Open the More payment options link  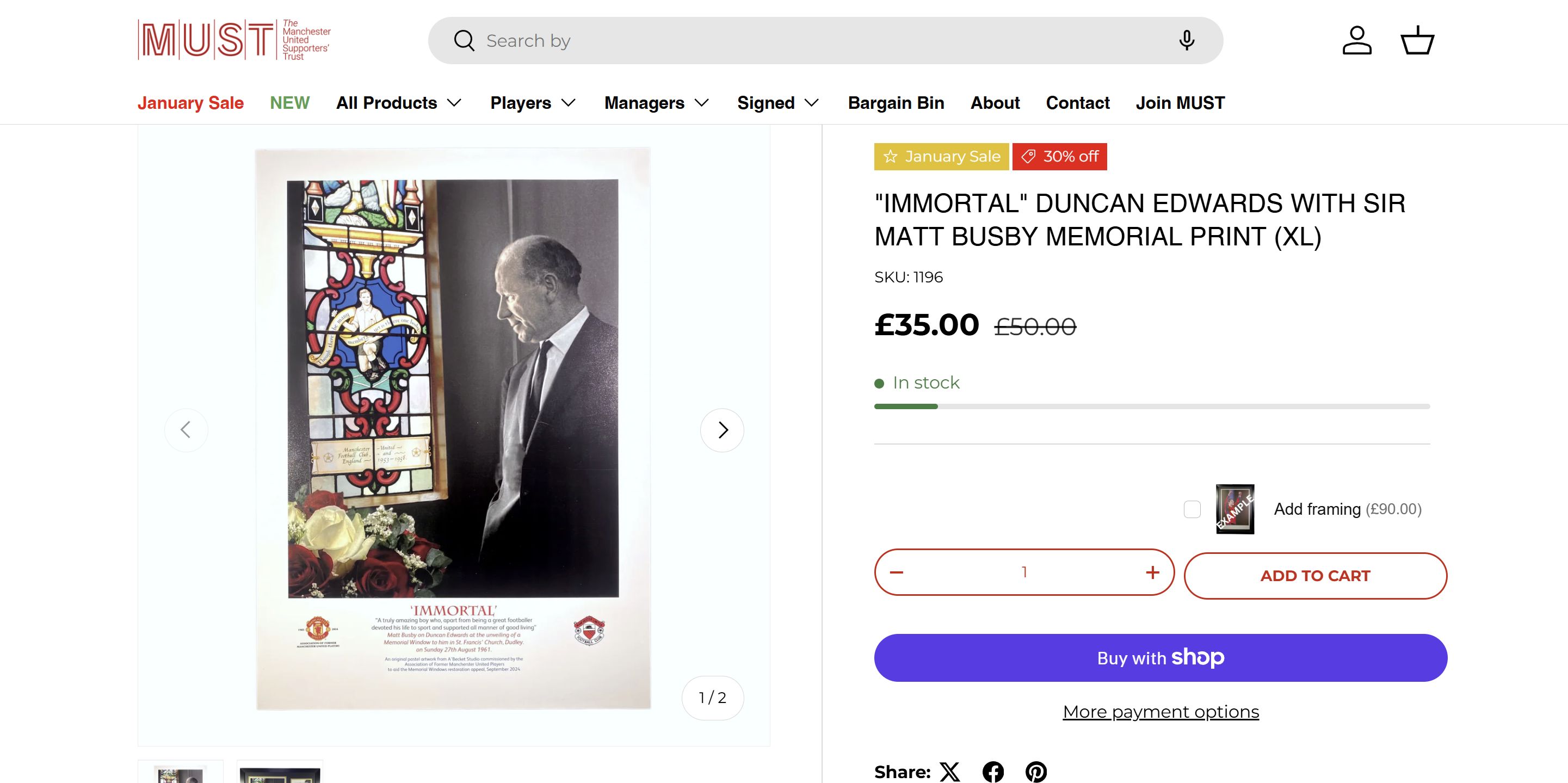coord(1160,712)
